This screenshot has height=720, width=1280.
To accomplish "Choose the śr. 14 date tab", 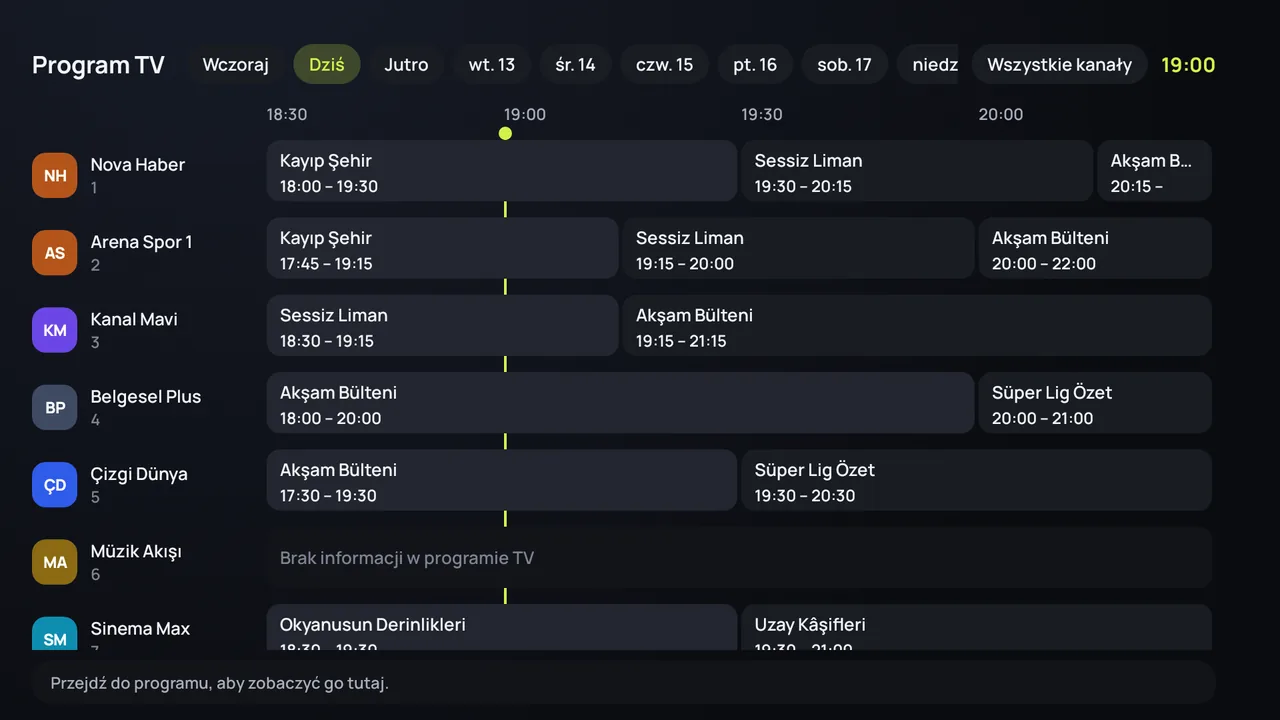I will pos(575,65).
